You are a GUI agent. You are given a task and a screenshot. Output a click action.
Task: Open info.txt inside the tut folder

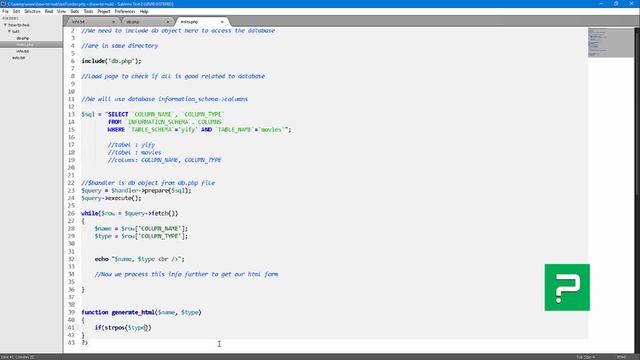(23, 51)
